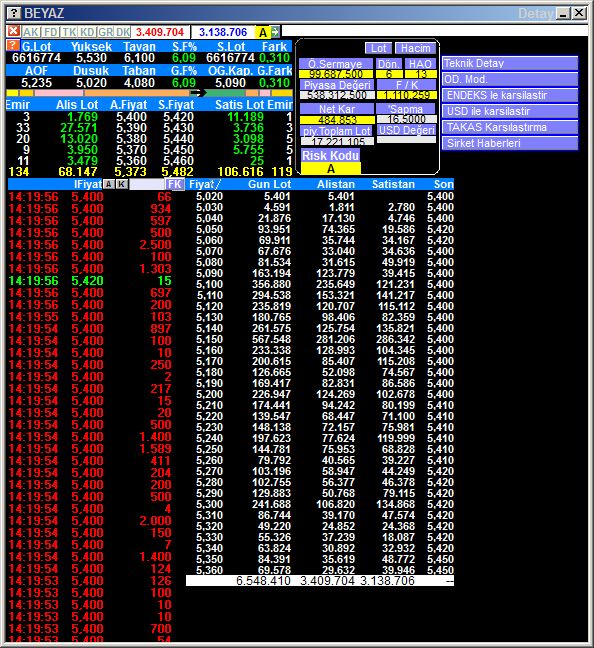Open the Teknik Detay view
The height and width of the screenshot is (648, 594).
pos(510,63)
